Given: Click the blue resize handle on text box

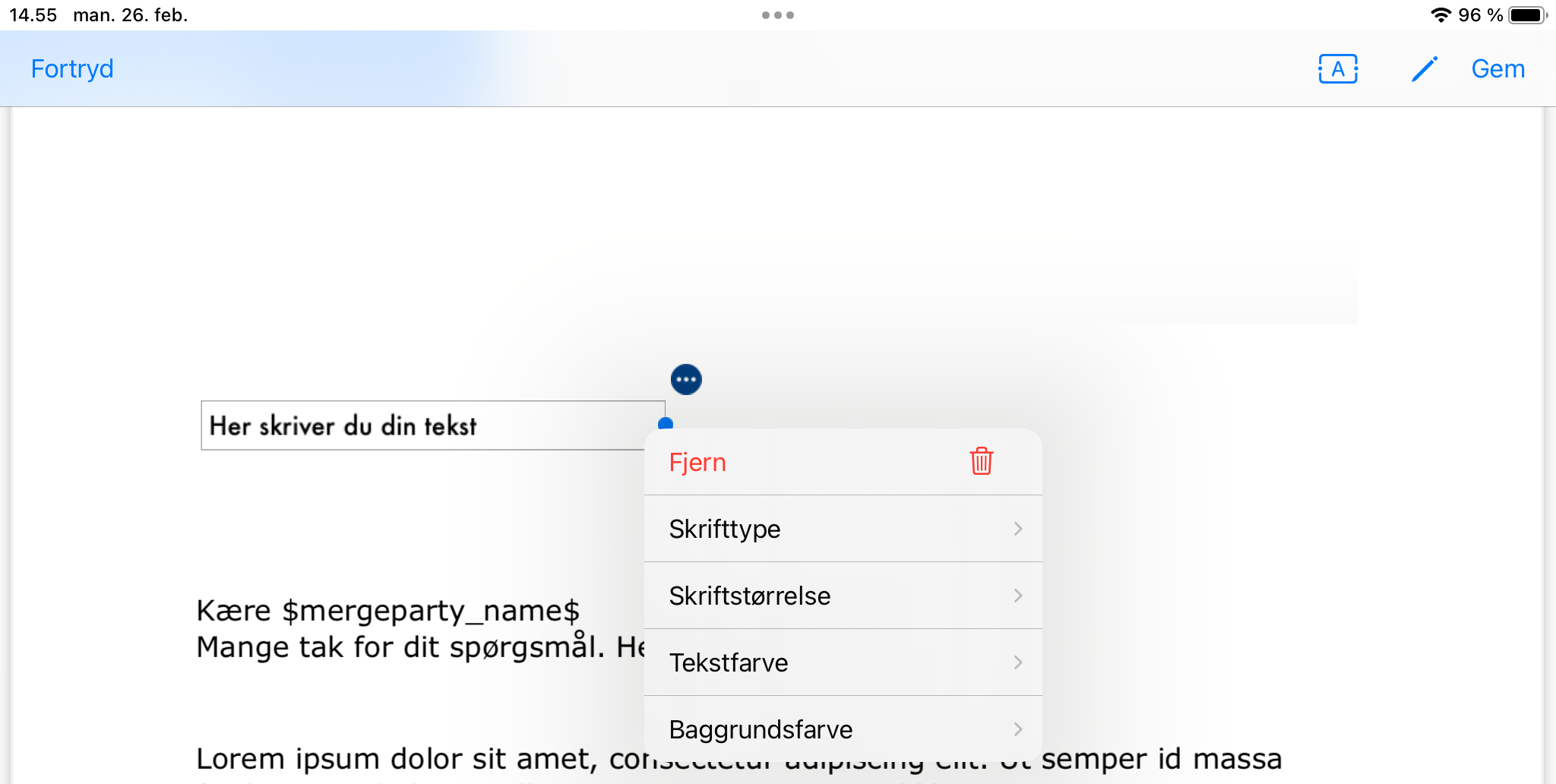Looking at the screenshot, I should pos(666,422).
